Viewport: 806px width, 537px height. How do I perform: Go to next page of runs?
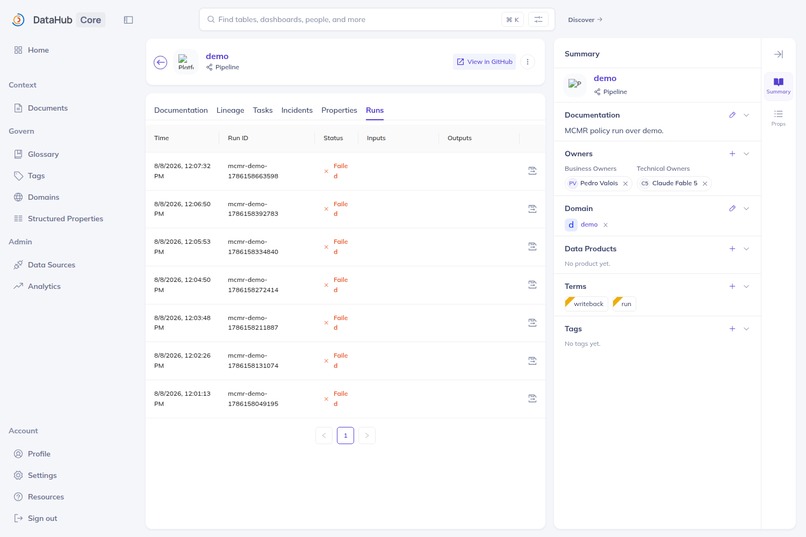[x=367, y=436]
